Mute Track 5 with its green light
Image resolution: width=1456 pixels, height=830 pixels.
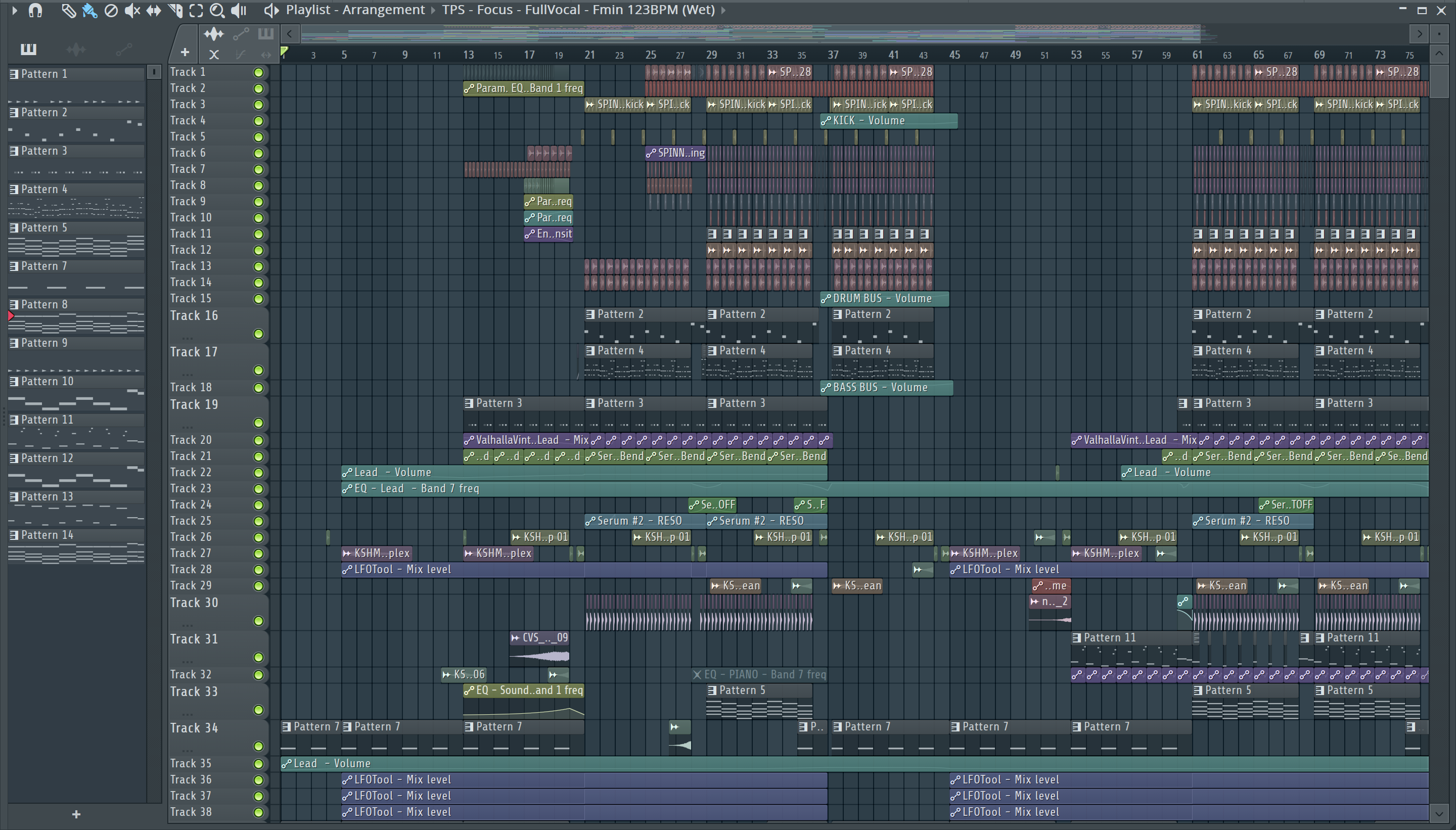tap(258, 137)
